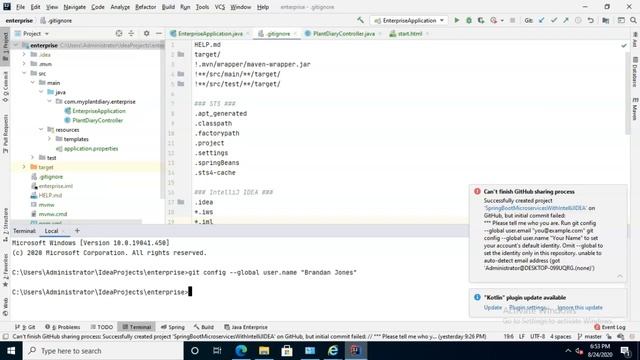
Task: Commit changes with green checkmark icon
Action: click(553, 20)
